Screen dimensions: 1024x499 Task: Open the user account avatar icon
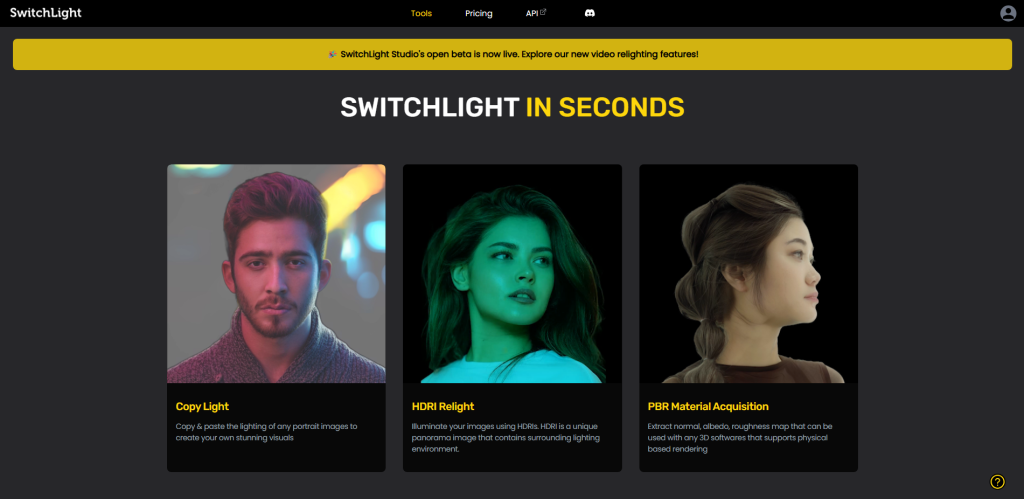pyautogui.click(x=1008, y=13)
